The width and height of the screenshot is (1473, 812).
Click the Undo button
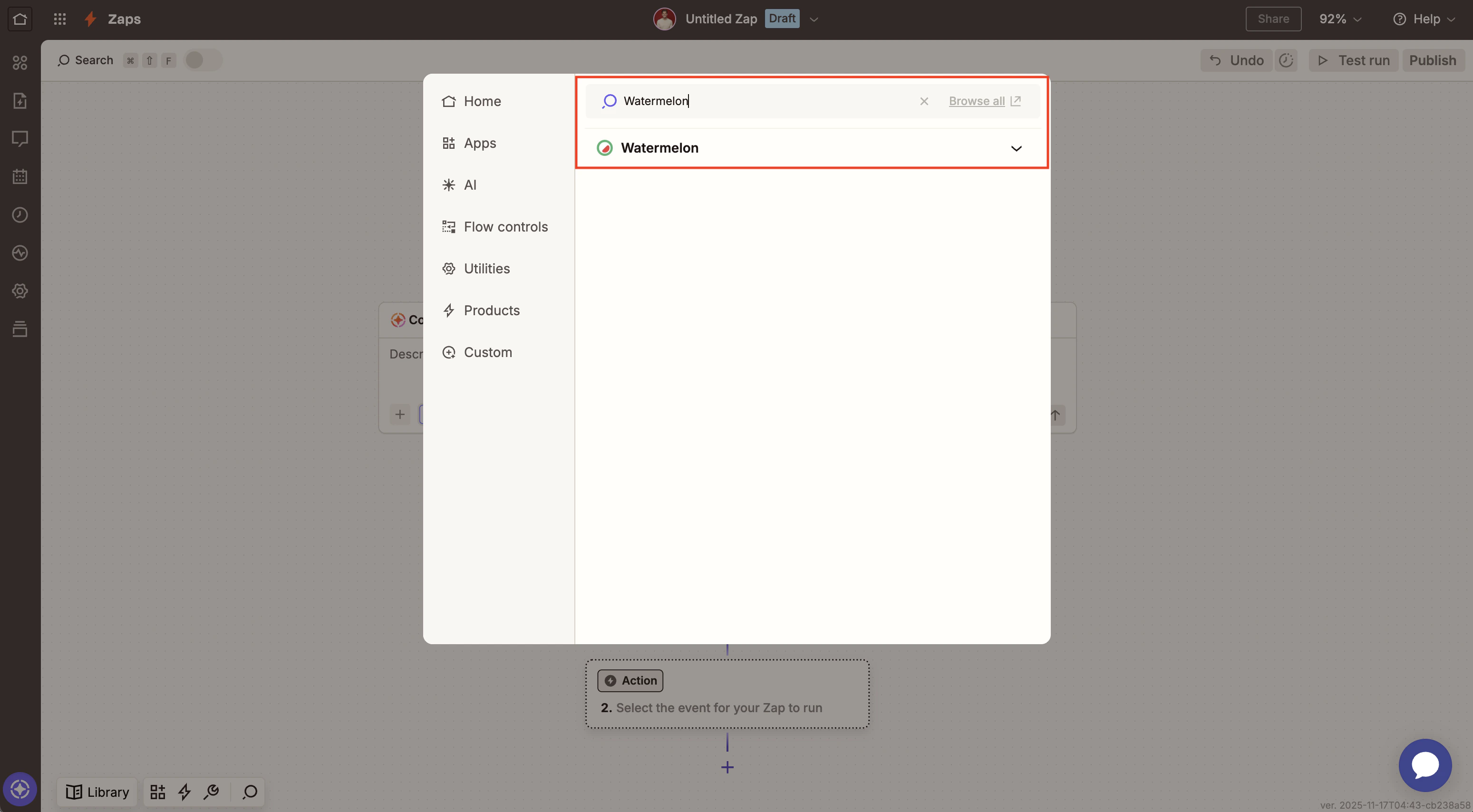1236,60
